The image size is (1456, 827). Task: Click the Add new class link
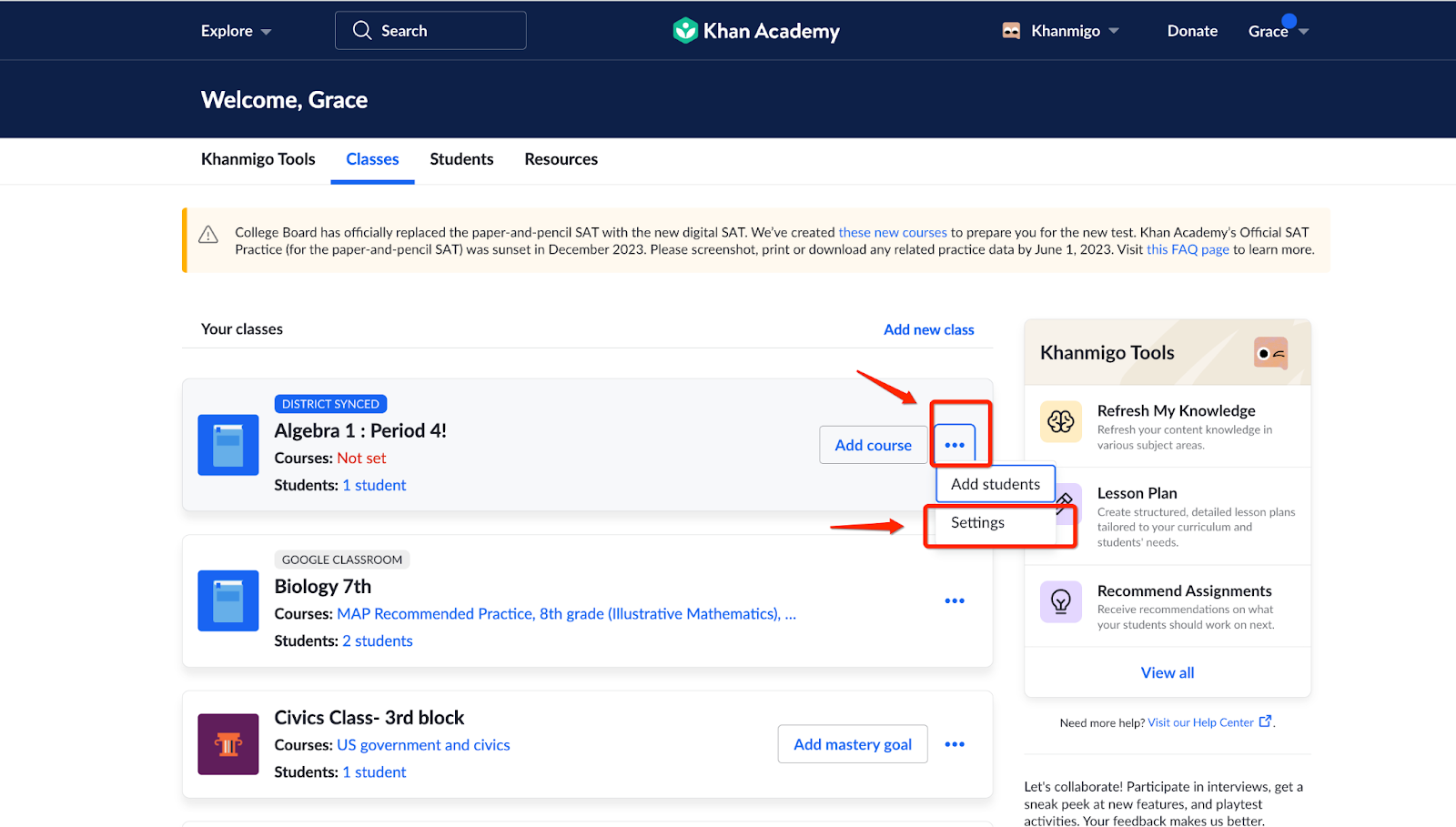[x=929, y=329]
